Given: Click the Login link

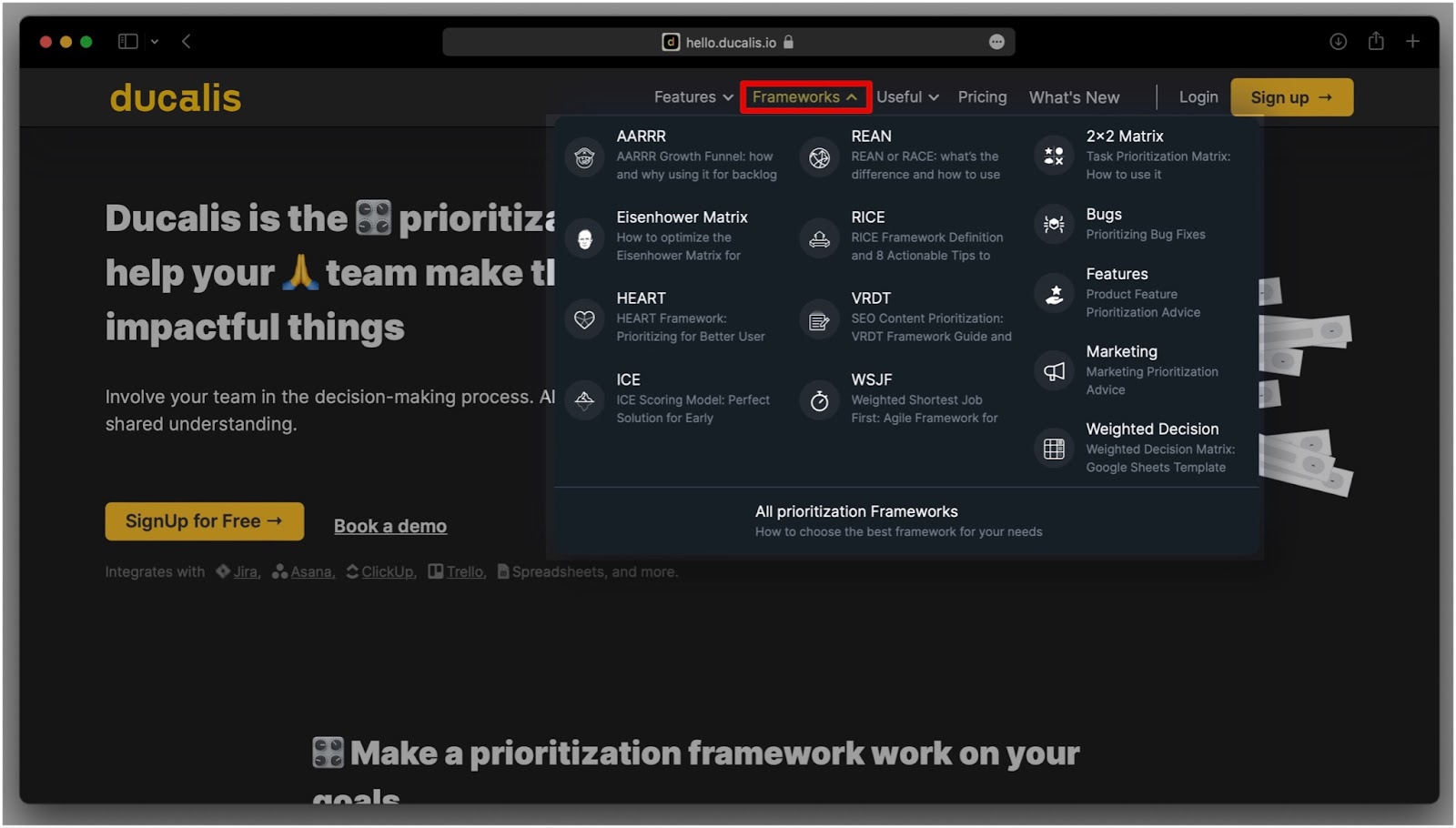Looking at the screenshot, I should pos(1198,96).
